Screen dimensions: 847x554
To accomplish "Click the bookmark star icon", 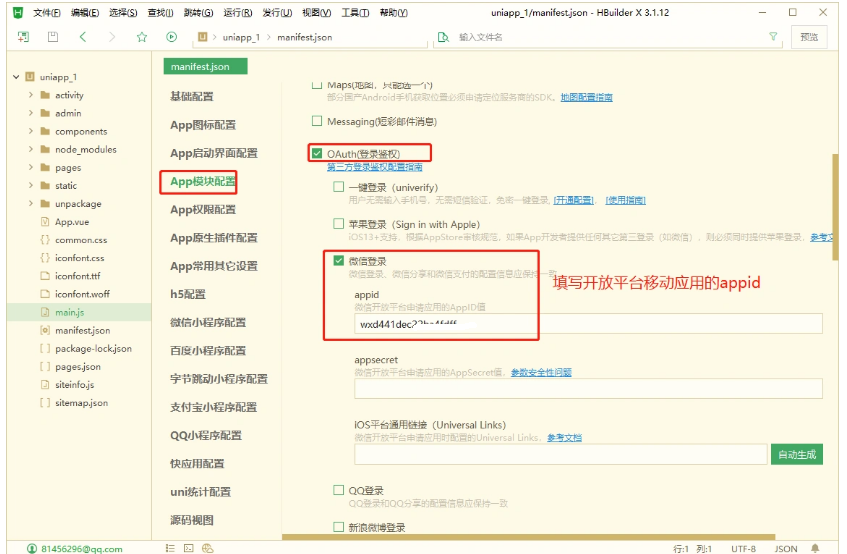I will [x=142, y=36].
